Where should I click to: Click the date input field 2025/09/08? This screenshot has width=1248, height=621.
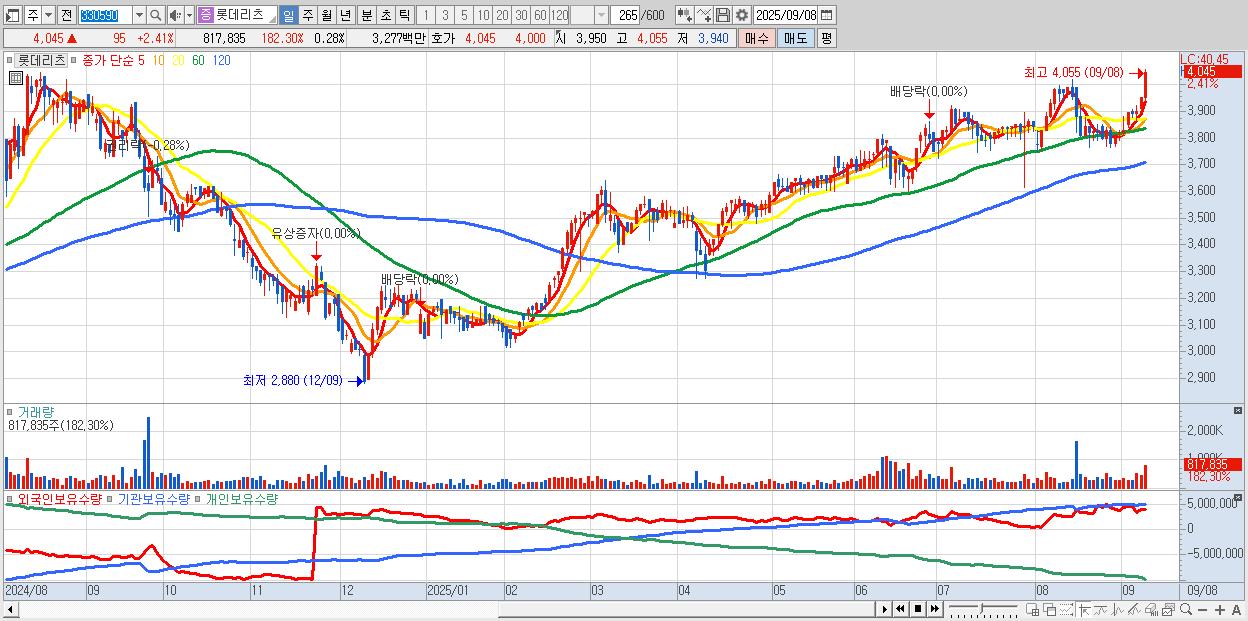pos(786,15)
